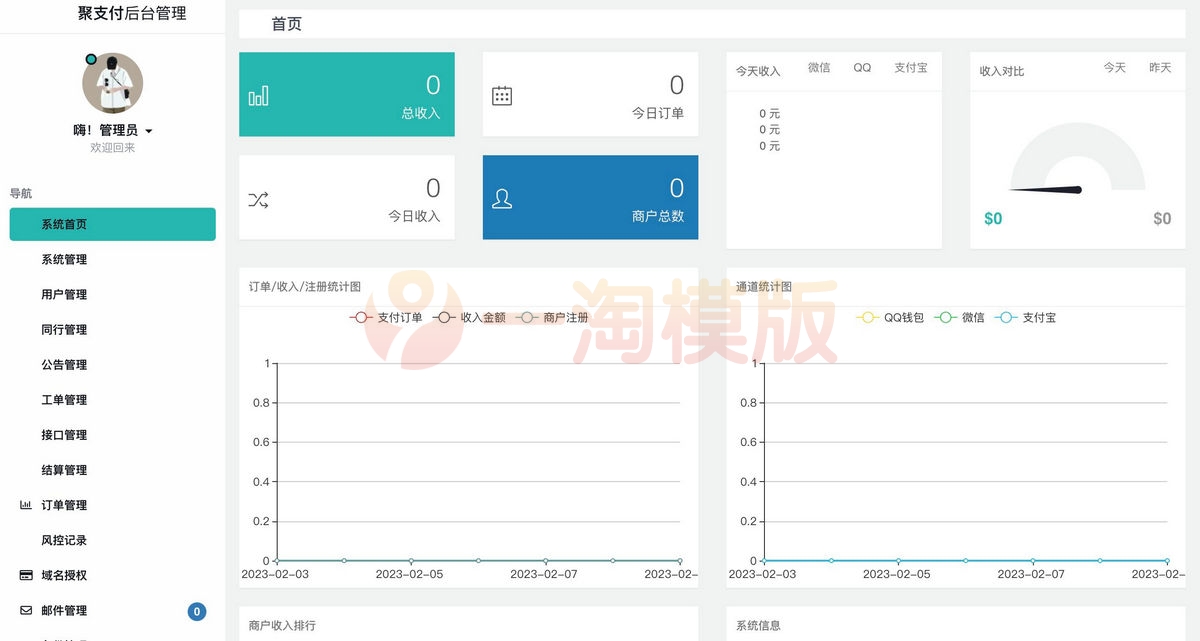The width and height of the screenshot is (1200, 641).
Task: Click the 首页 breadcrumb heading
Action: coord(287,24)
